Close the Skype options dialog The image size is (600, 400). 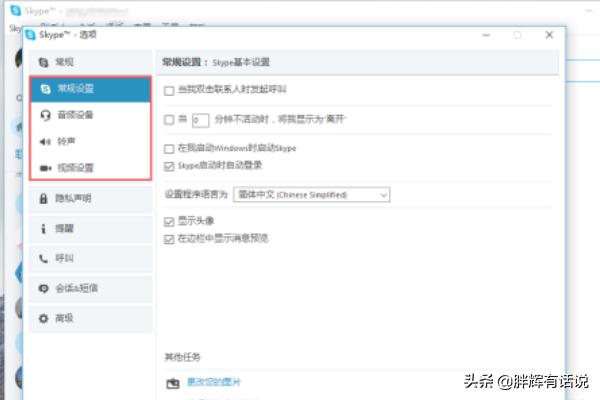pos(549,35)
